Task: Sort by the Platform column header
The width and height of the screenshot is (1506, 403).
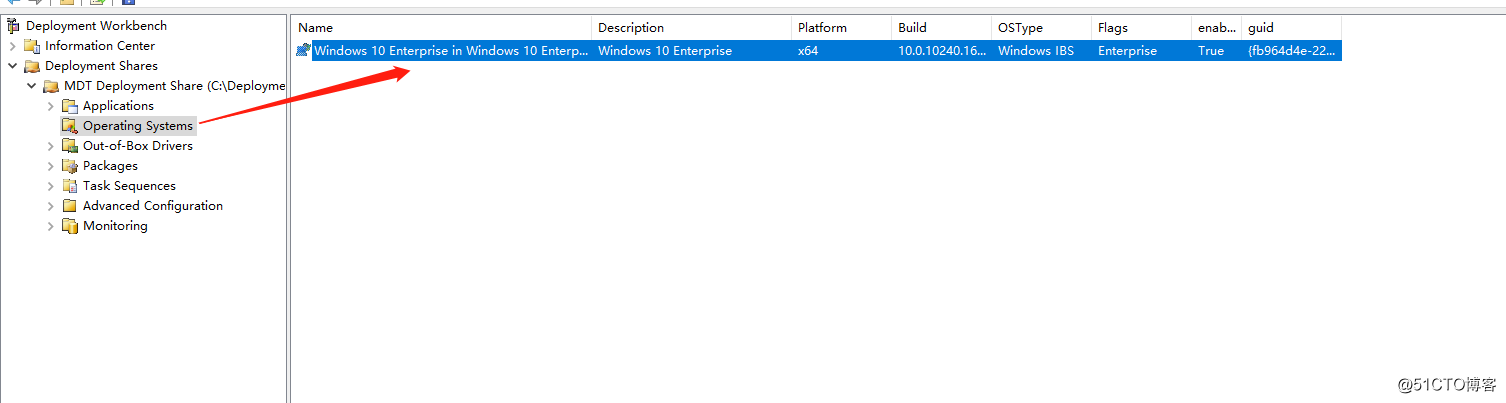Action: 841,28
